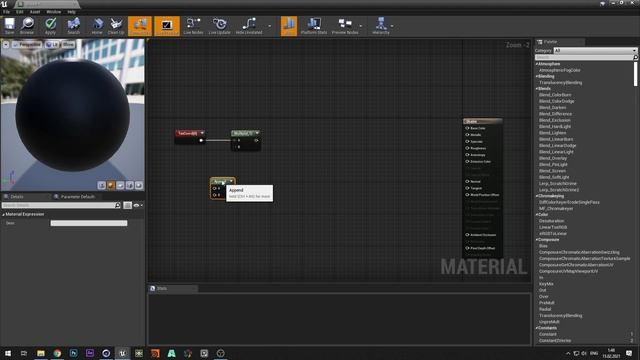
Task: Select Constant in the Palette list
Action: click(x=548, y=334)
